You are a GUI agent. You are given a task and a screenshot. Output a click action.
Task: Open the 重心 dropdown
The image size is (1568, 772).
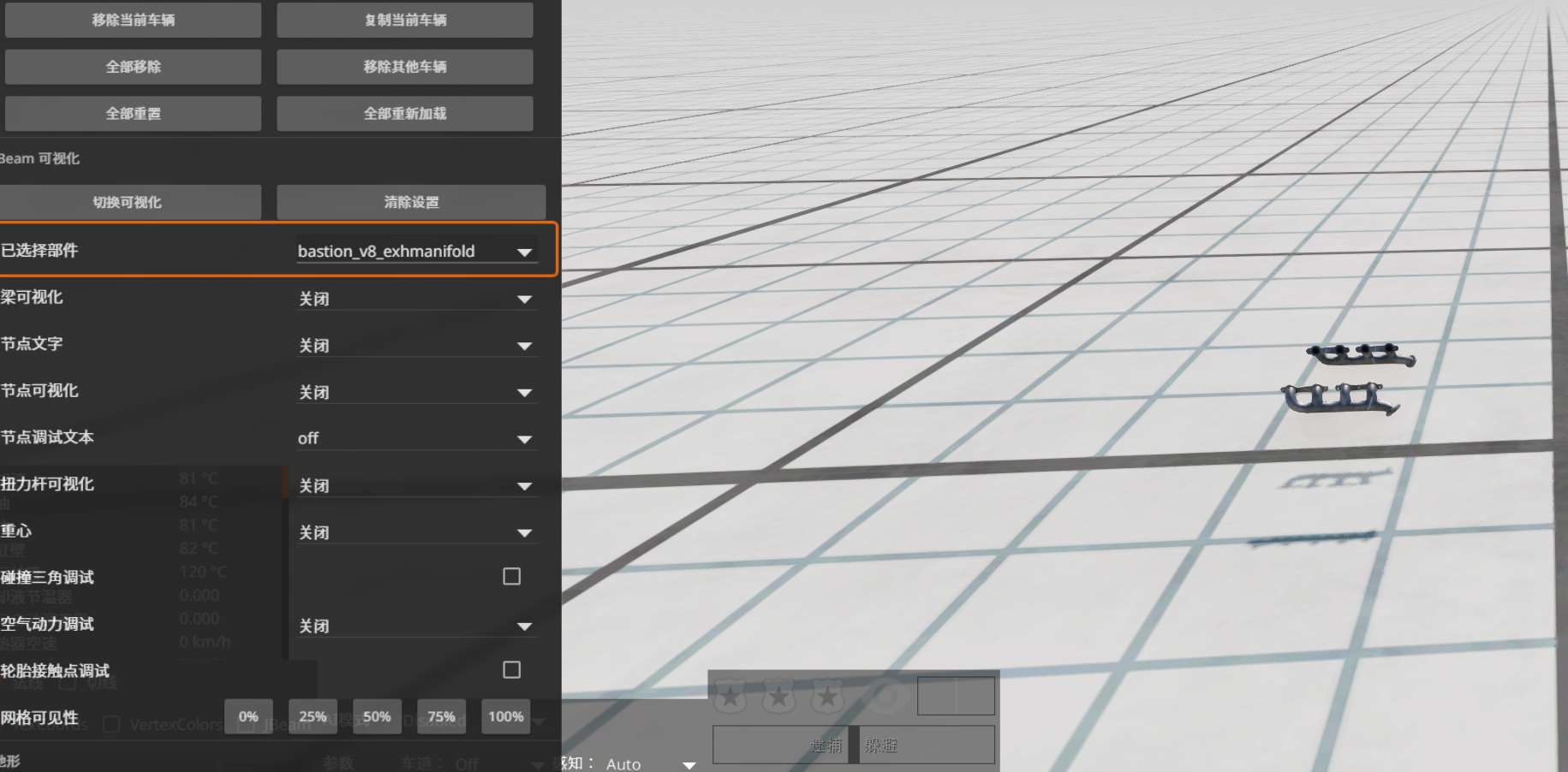(417, 532)
